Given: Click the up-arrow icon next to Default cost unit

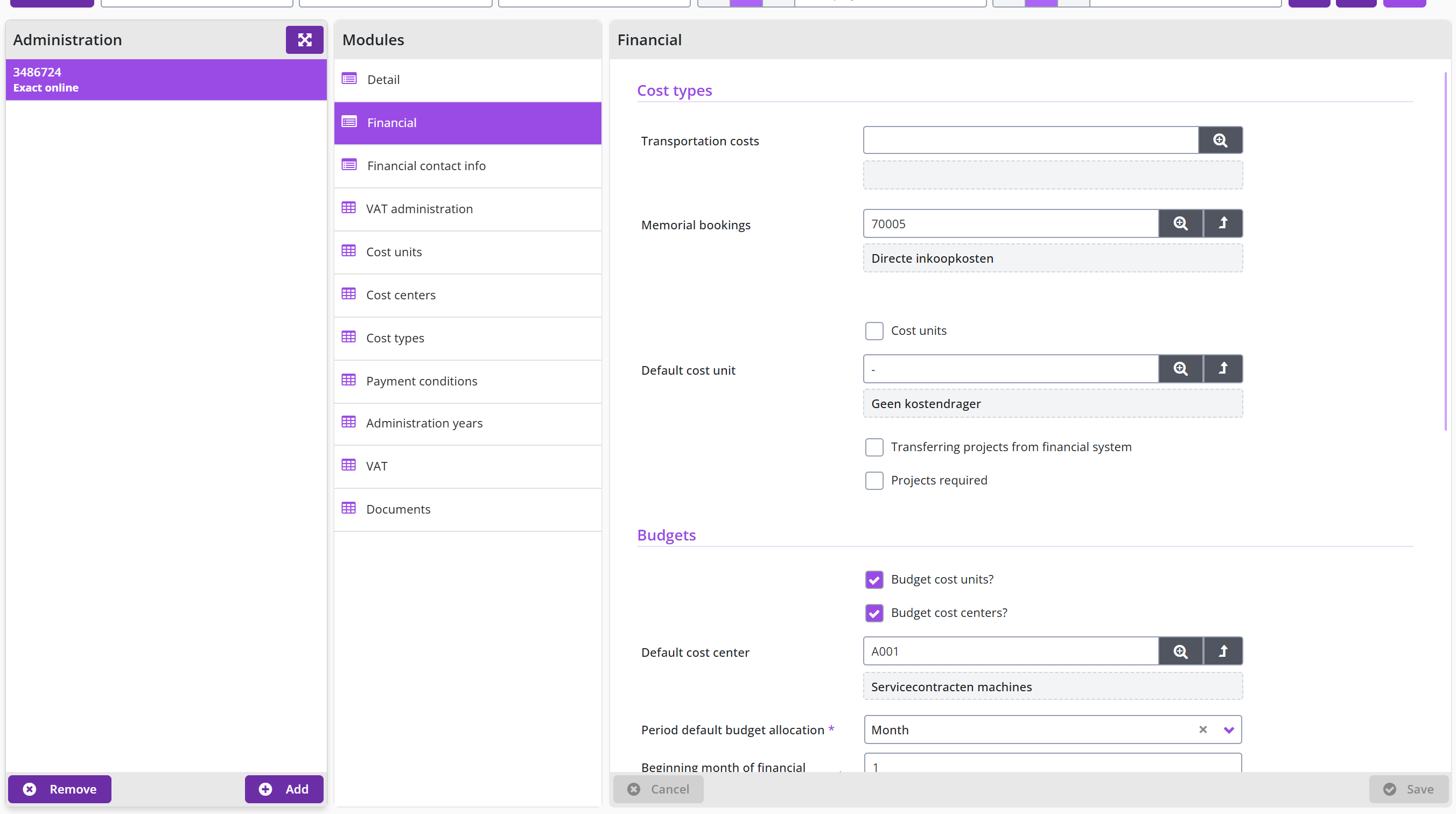Looking at the screenshot, I should click(1222, 369).
